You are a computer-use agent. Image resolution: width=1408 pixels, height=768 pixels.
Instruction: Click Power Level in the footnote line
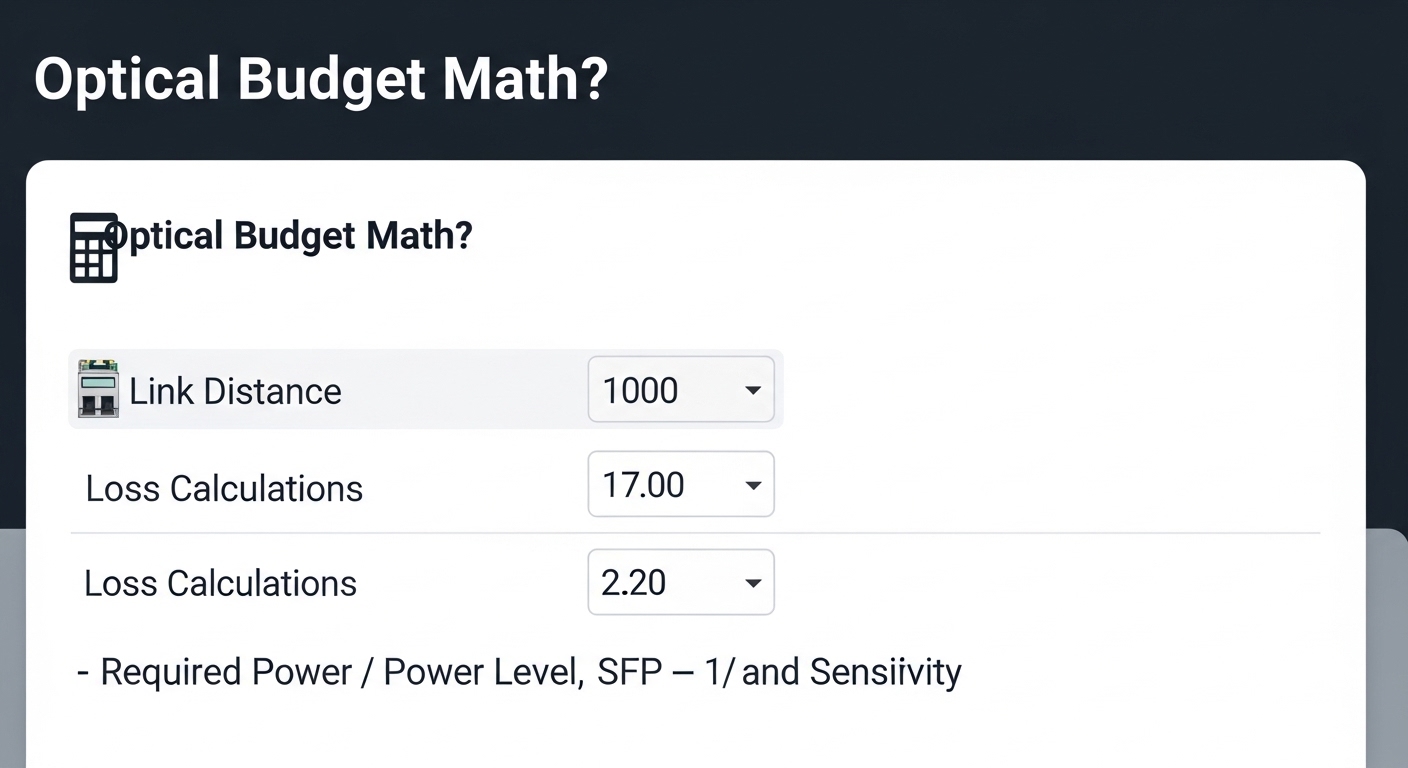click(x=482, y=672)
